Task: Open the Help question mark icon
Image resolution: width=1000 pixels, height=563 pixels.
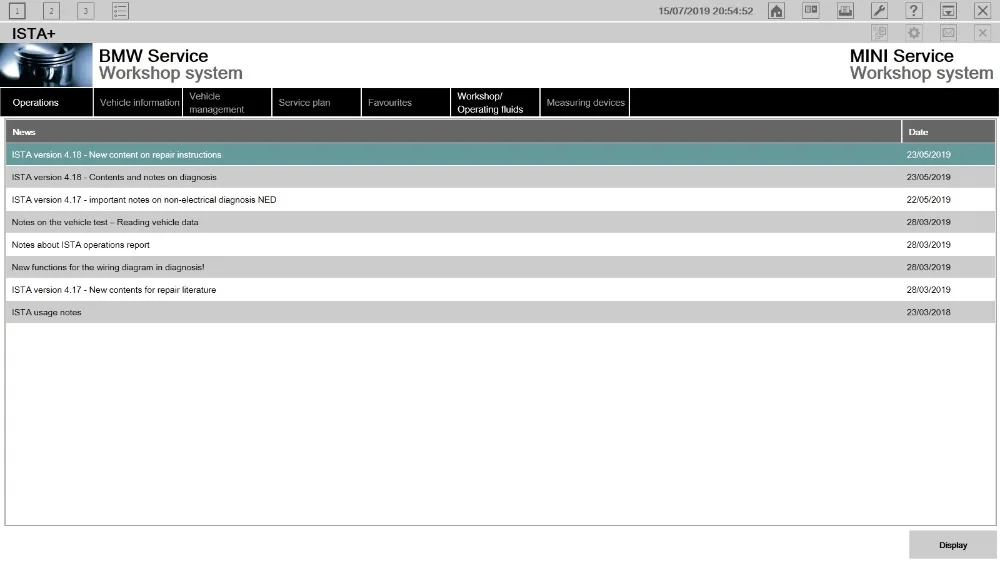Action: click(914, 11)
